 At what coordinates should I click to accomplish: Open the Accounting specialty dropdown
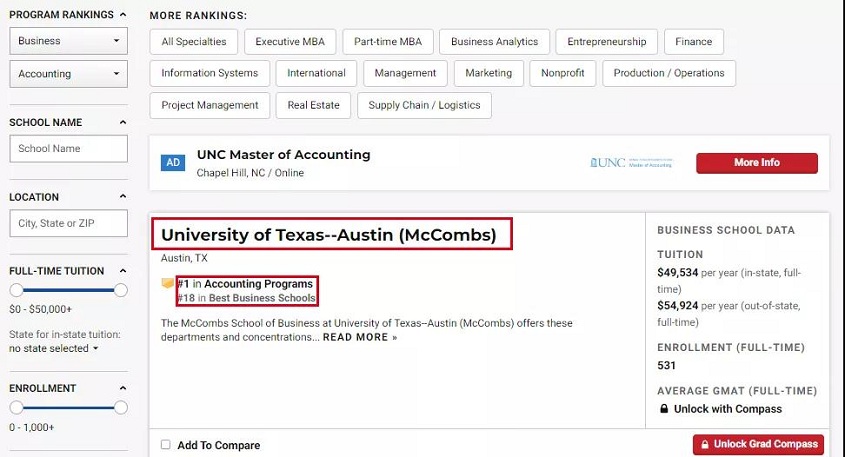(x=68, y=74)
